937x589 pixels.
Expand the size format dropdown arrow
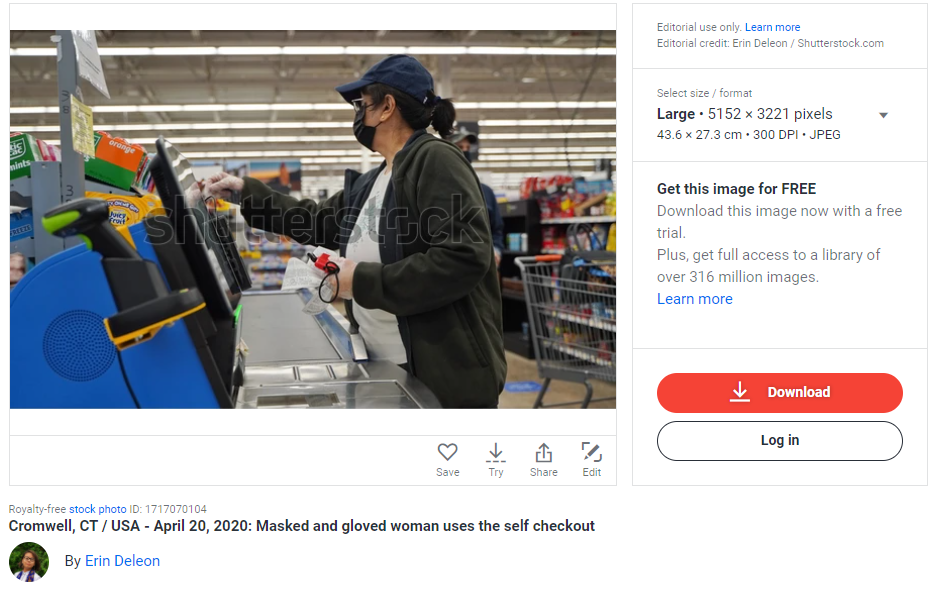pos(883,115)
